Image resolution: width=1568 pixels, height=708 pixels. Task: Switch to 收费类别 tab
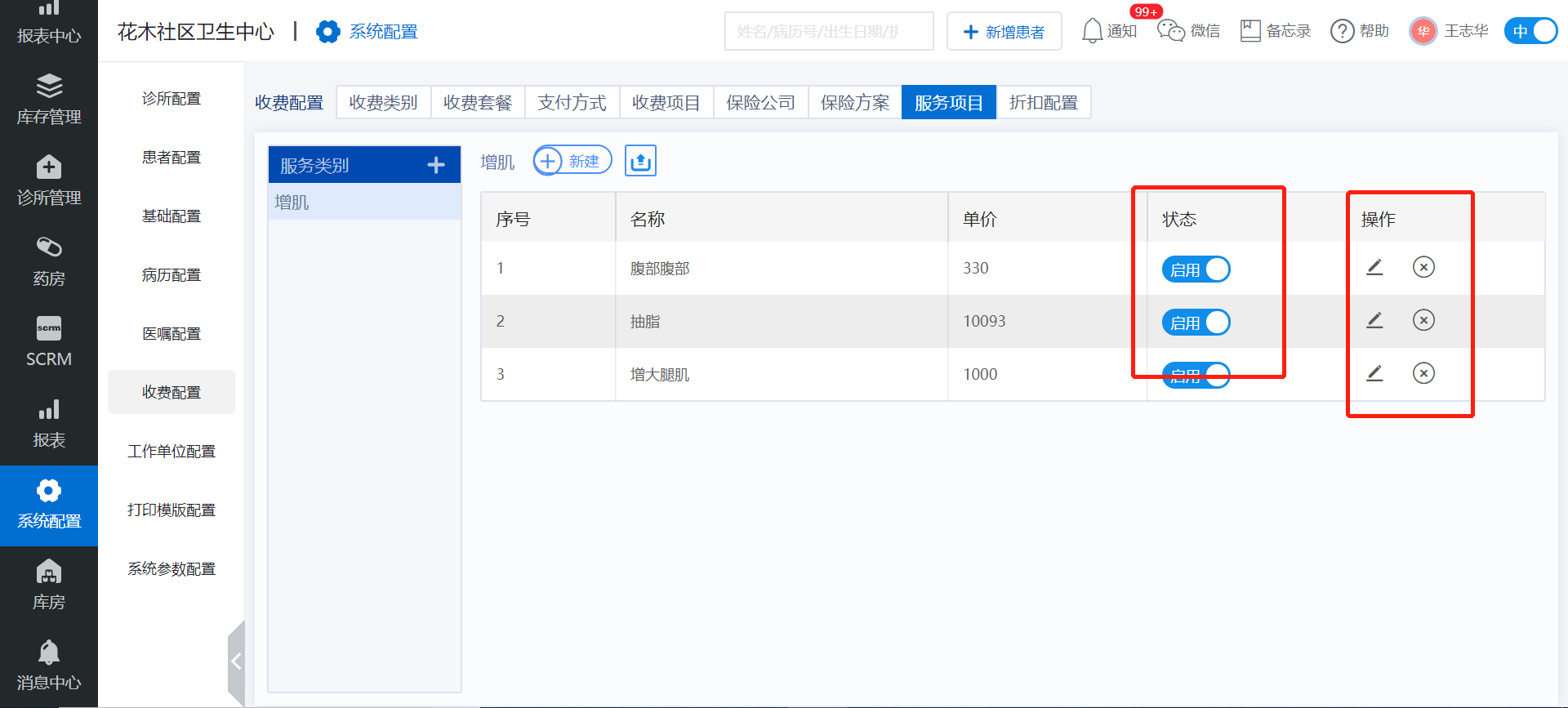click(384, 102)
